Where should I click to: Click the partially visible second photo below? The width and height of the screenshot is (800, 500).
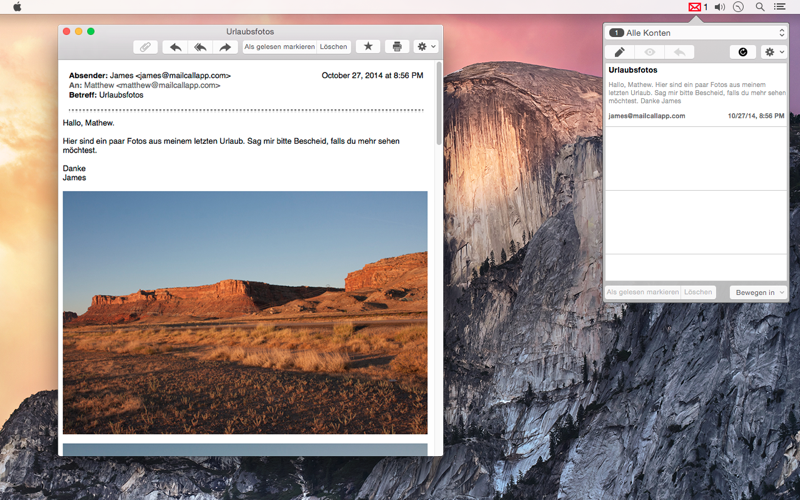click(245, 449)
